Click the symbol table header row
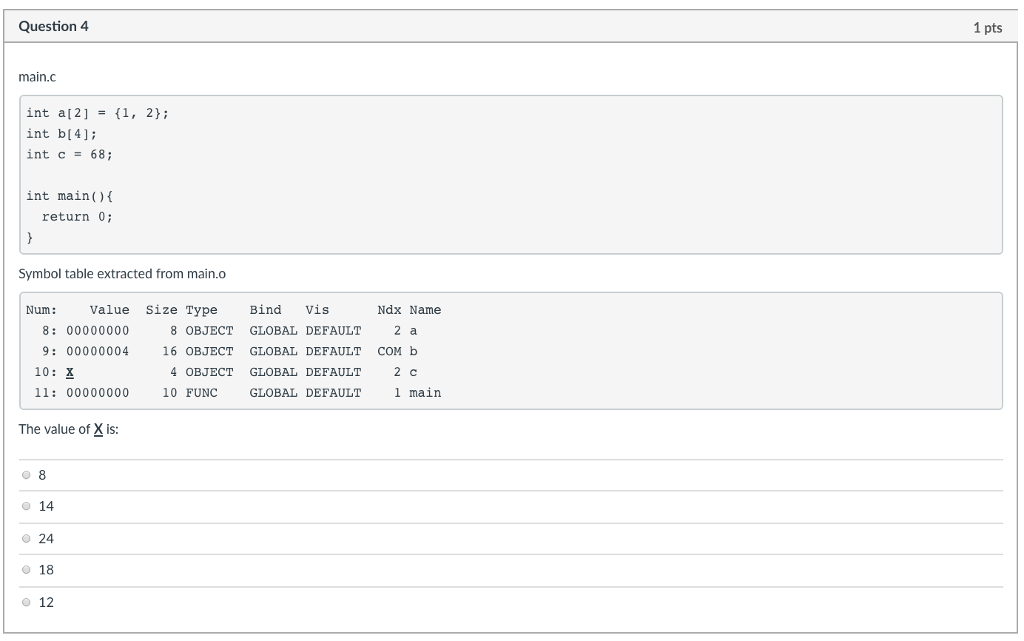 click(233, 310)
